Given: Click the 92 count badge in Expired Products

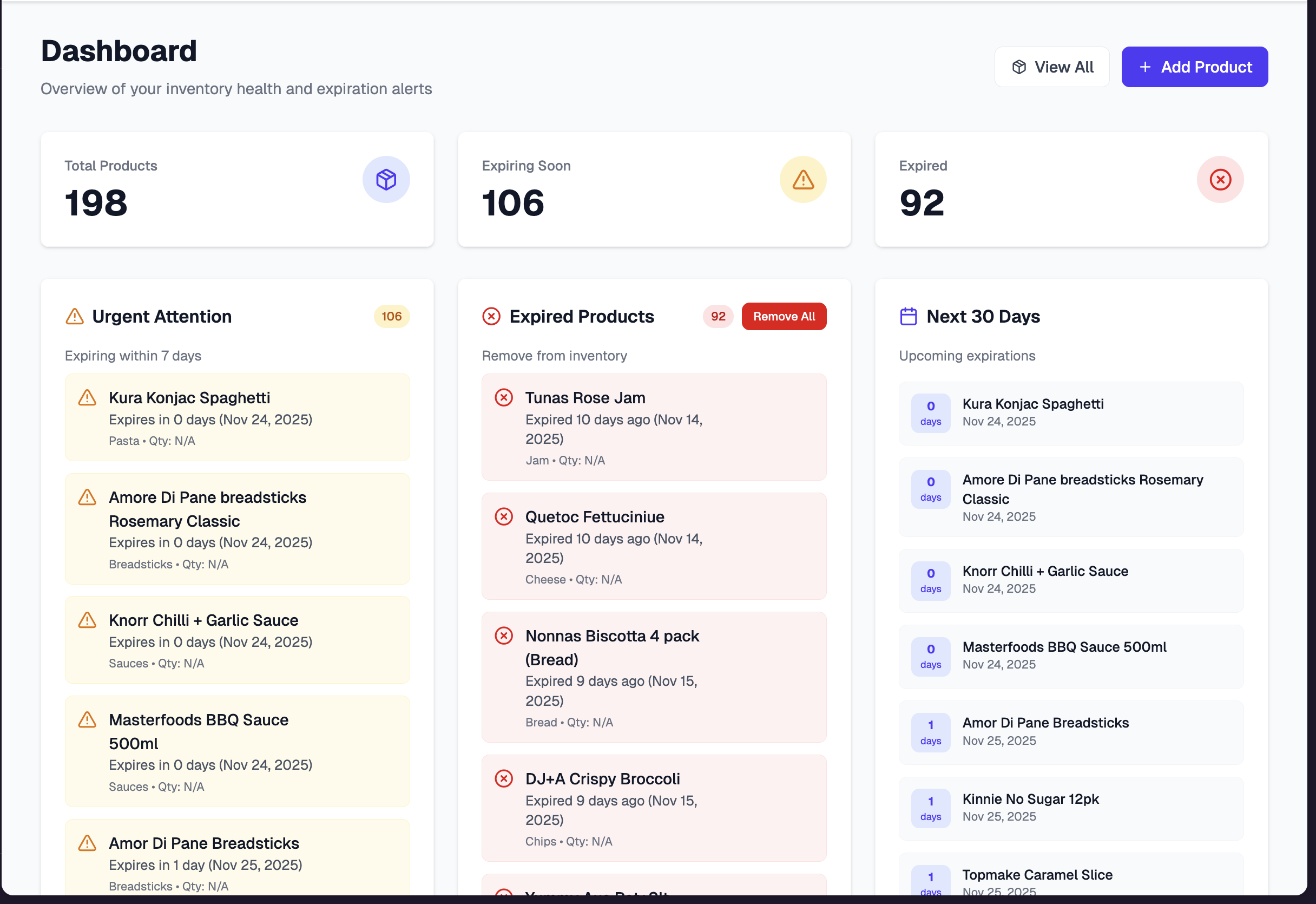Looking at the screenshot, I should 718,316.
